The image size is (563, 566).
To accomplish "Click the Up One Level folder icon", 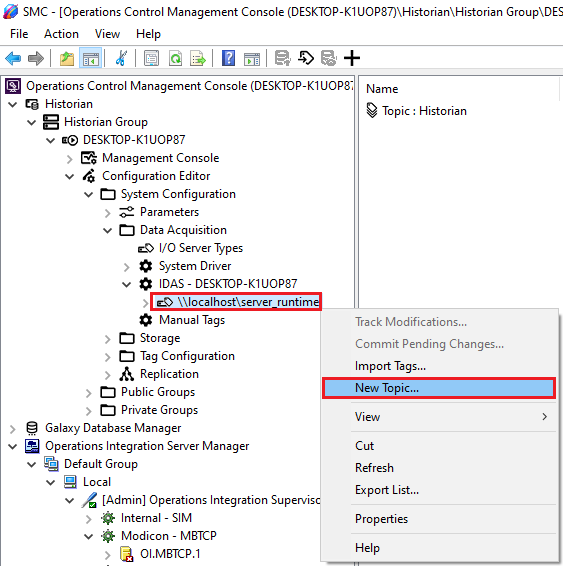I will click(x=67, y=58).
